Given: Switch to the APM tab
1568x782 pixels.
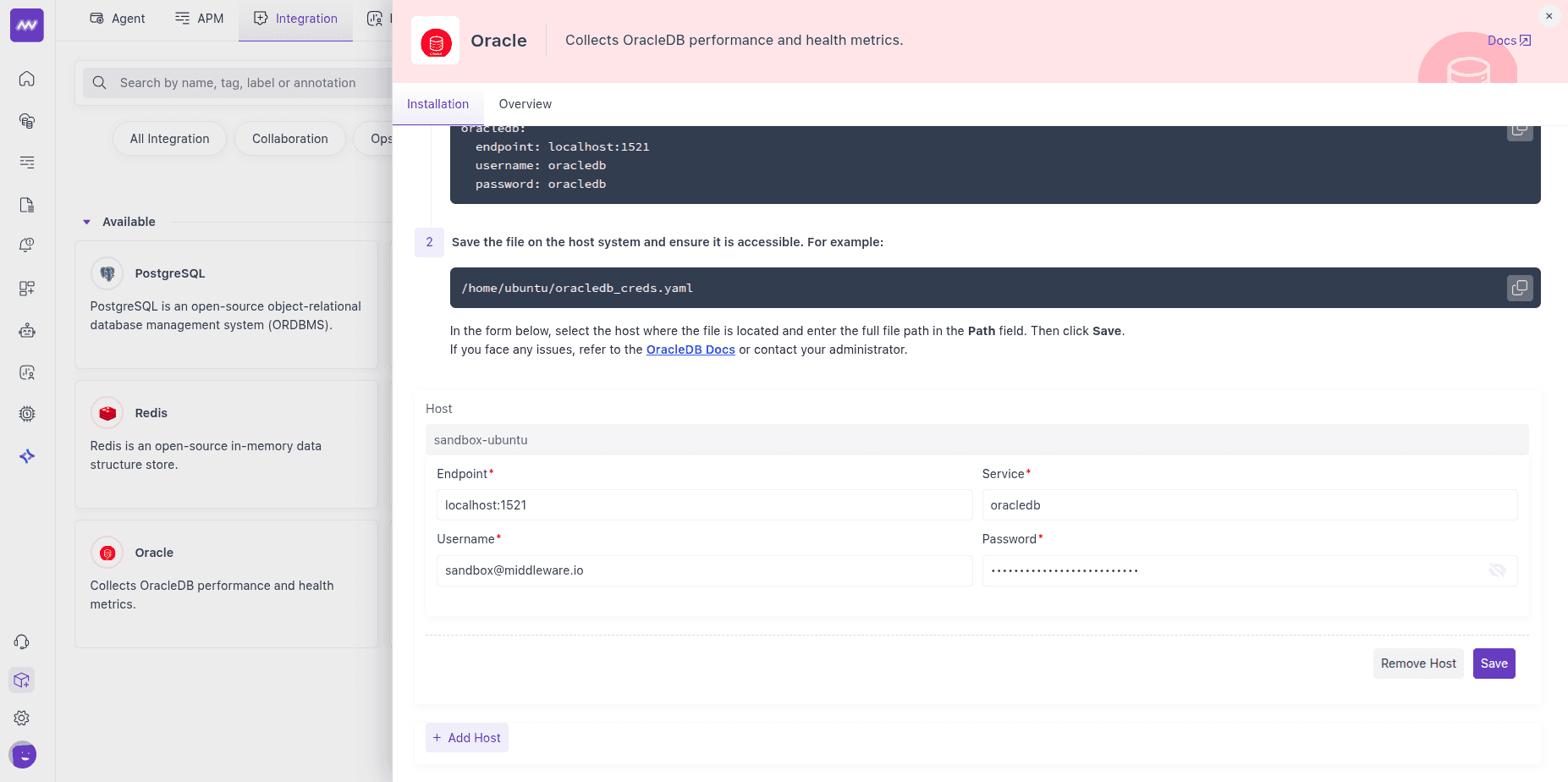Looking at the screenshot, I should tap(199, 18).
